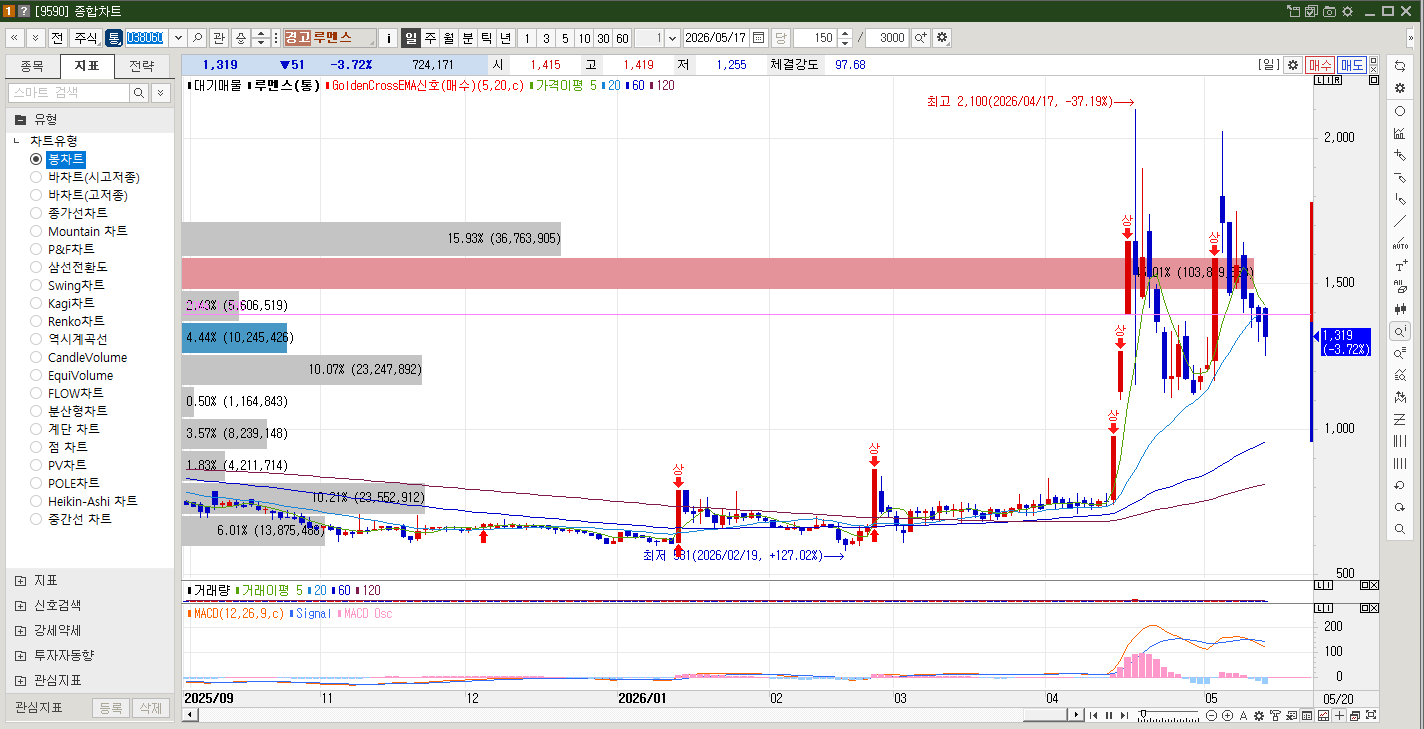Switch to the 지표 tab

point(87,67)
